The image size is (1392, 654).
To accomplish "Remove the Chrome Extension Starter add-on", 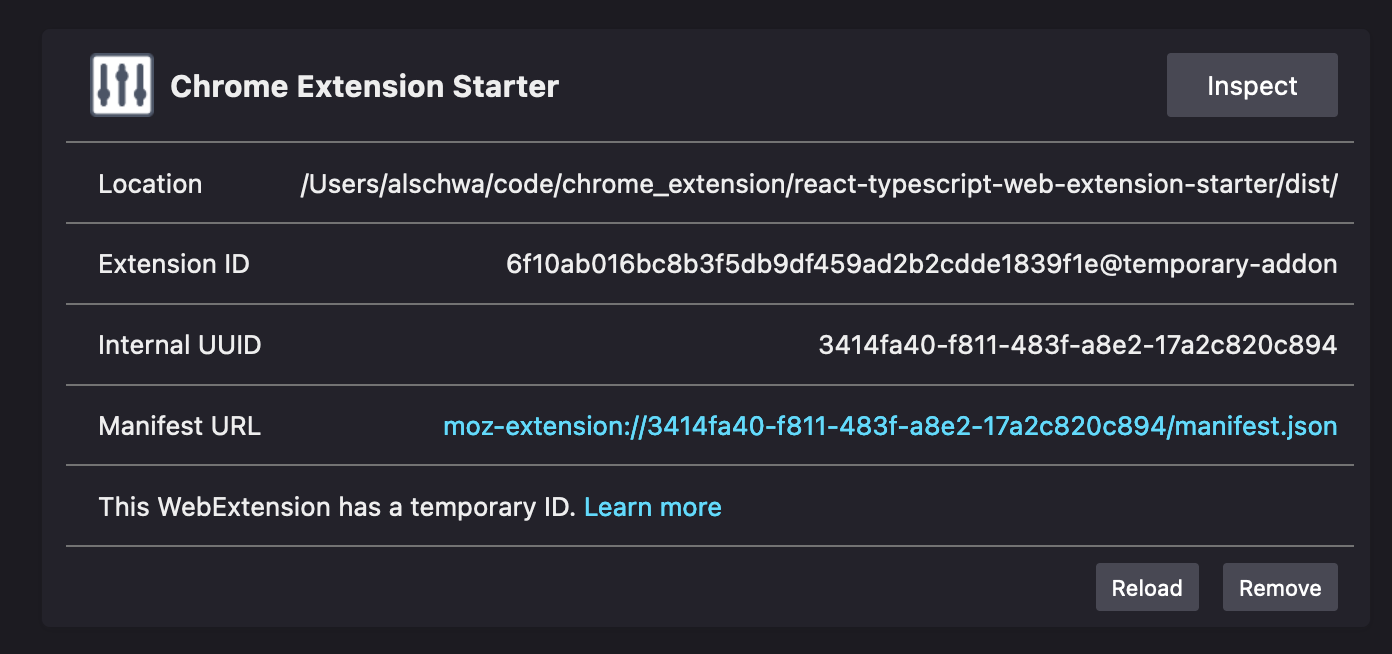I will 1279,588.
